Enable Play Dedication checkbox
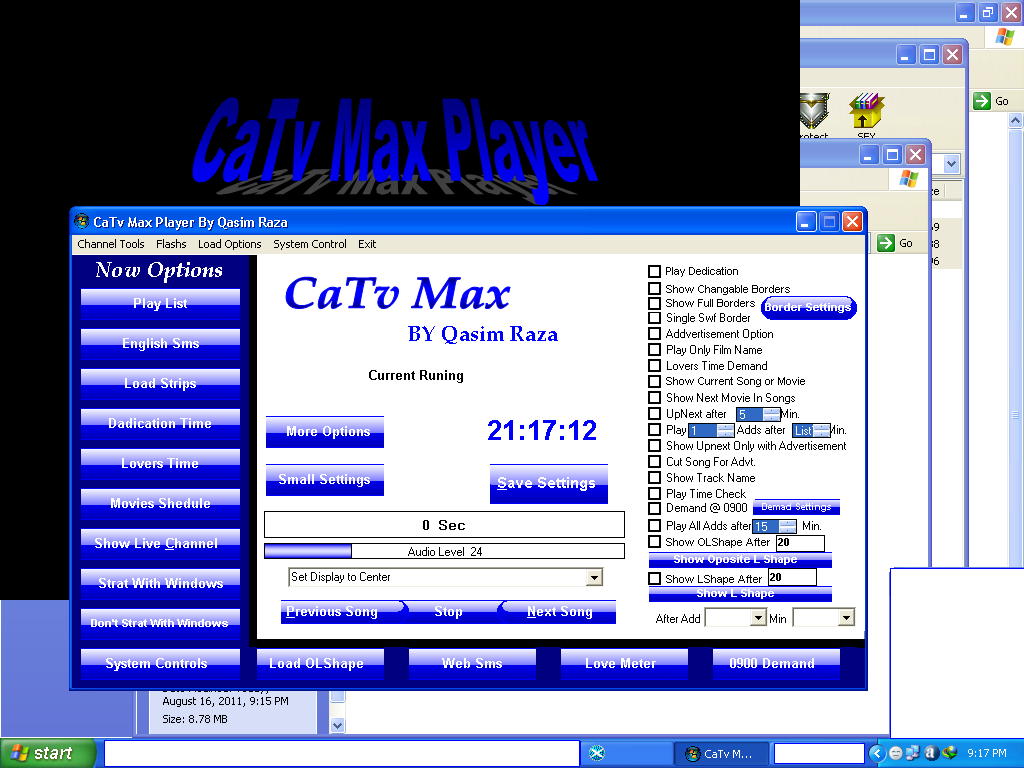 pos(654,271)
